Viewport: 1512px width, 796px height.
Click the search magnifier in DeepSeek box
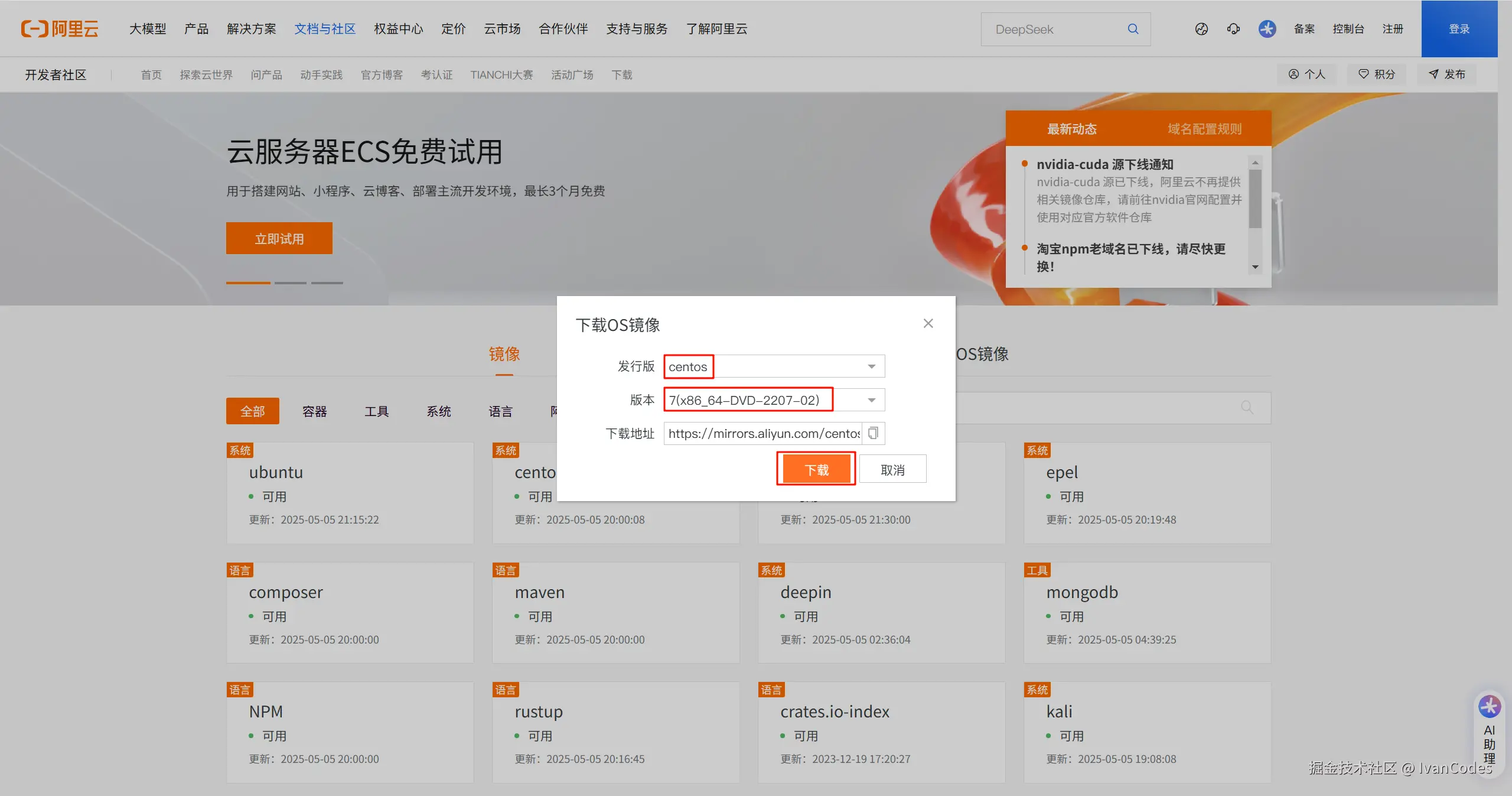click(1133, 29)
